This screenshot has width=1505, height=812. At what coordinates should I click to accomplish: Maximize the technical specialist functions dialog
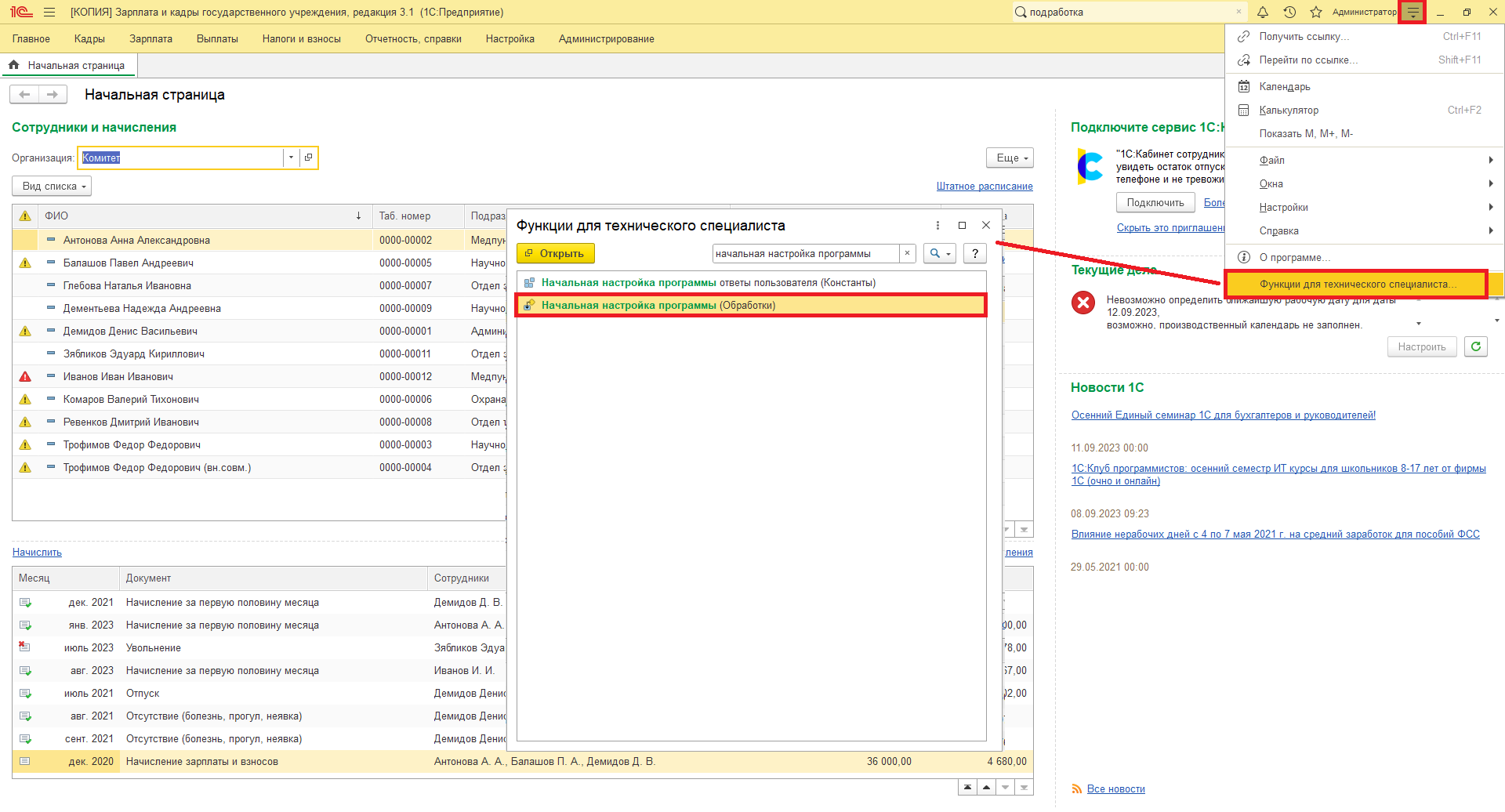(962, 225)
